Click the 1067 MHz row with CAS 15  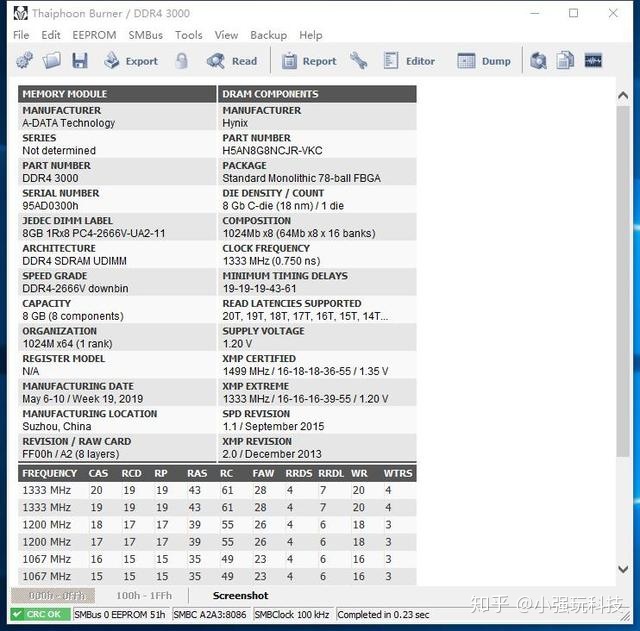[217, 576]
